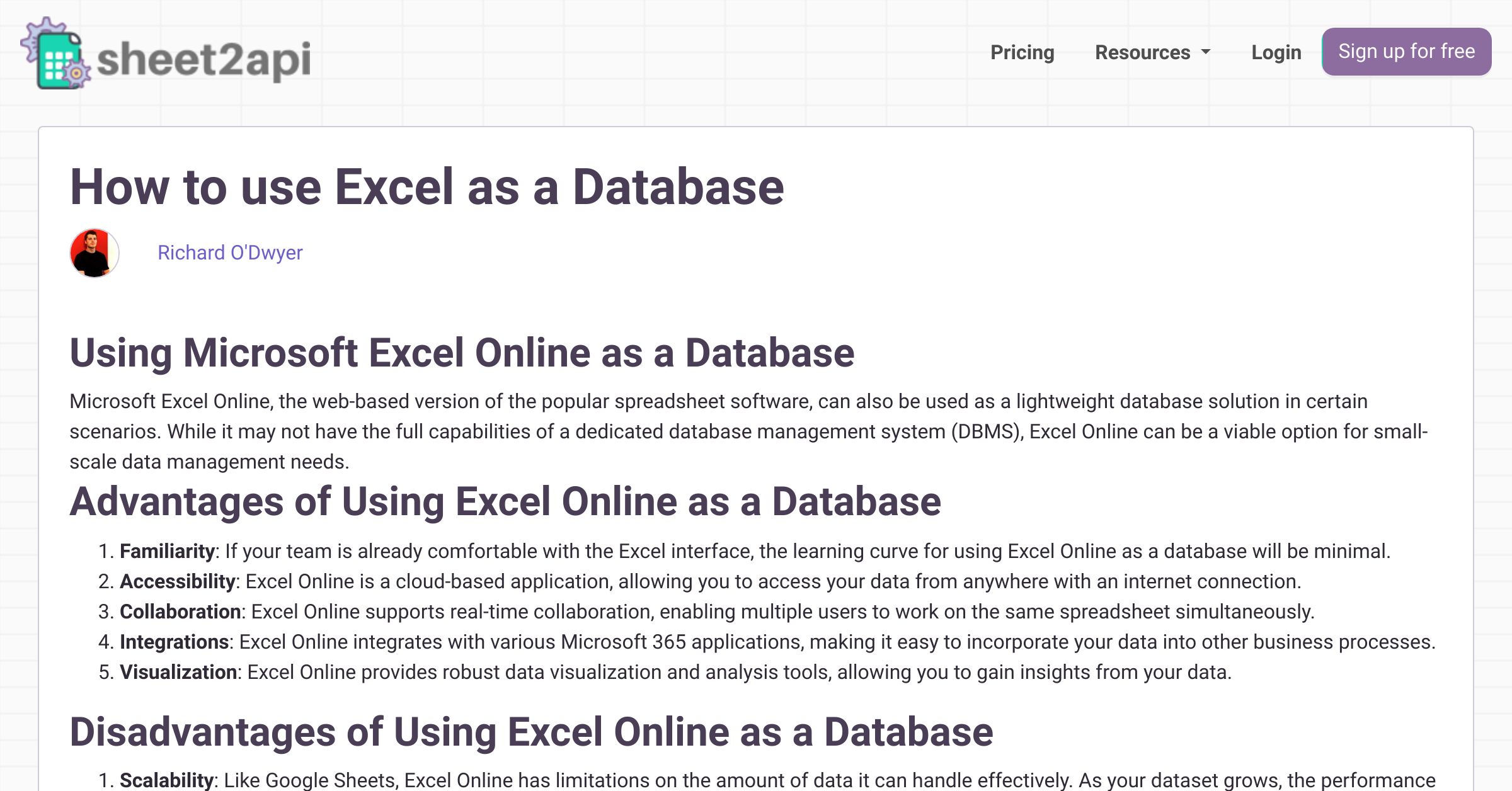
Task: Click the 'How to use Excel as a Database' title
Action: pos(427,187)
